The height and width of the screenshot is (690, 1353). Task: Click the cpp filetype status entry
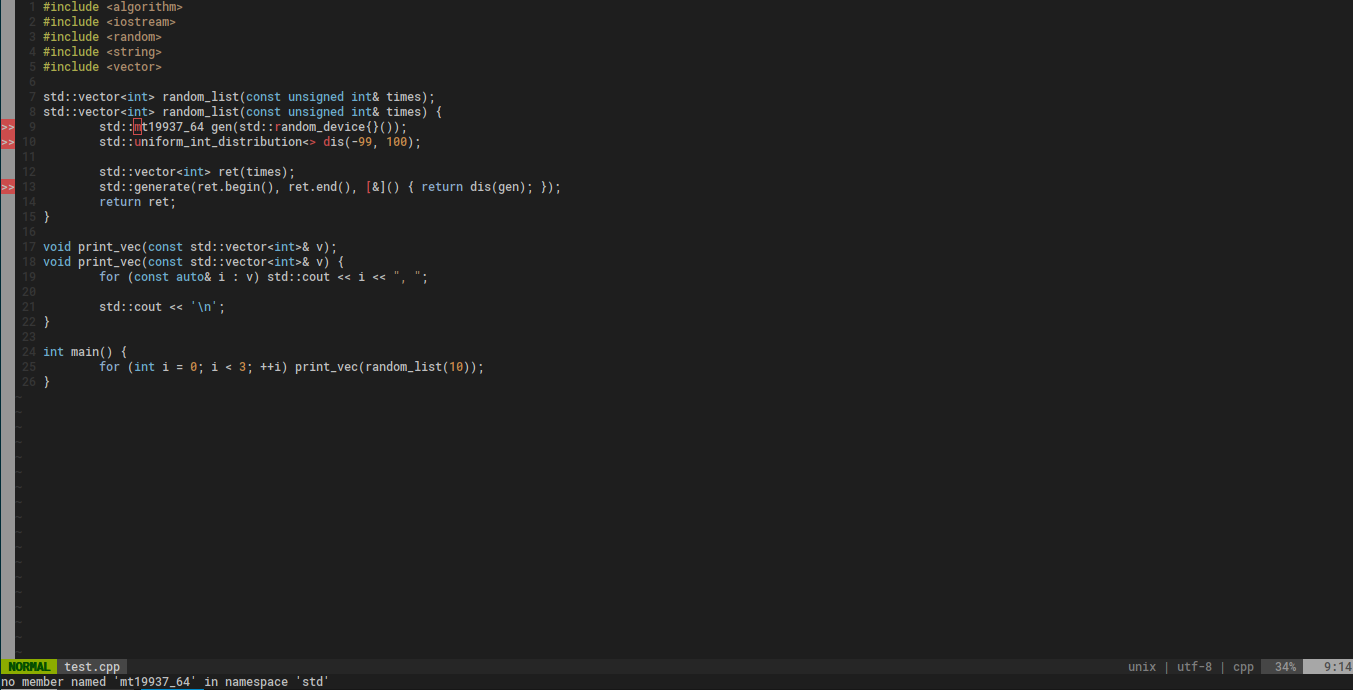(1243, 667)
